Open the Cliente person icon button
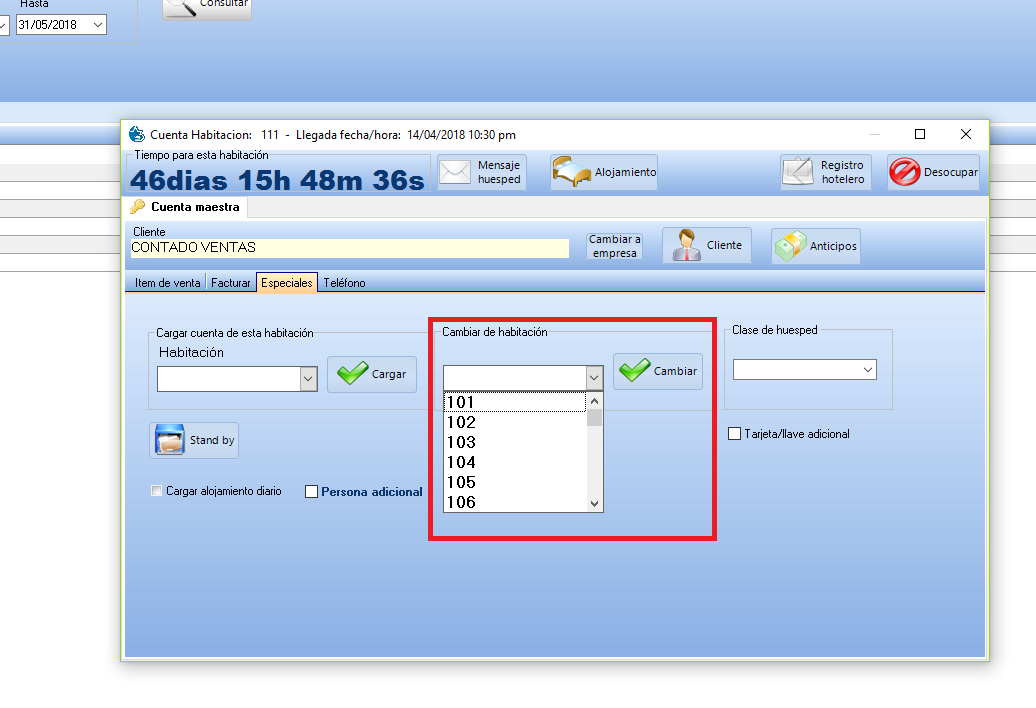1036x708 pixels. click(686, 245)
